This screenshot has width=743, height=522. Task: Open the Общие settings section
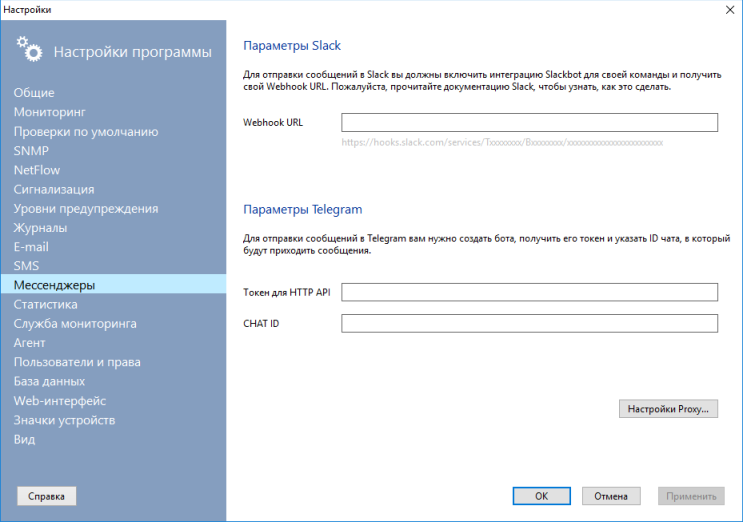pos(34,93)
